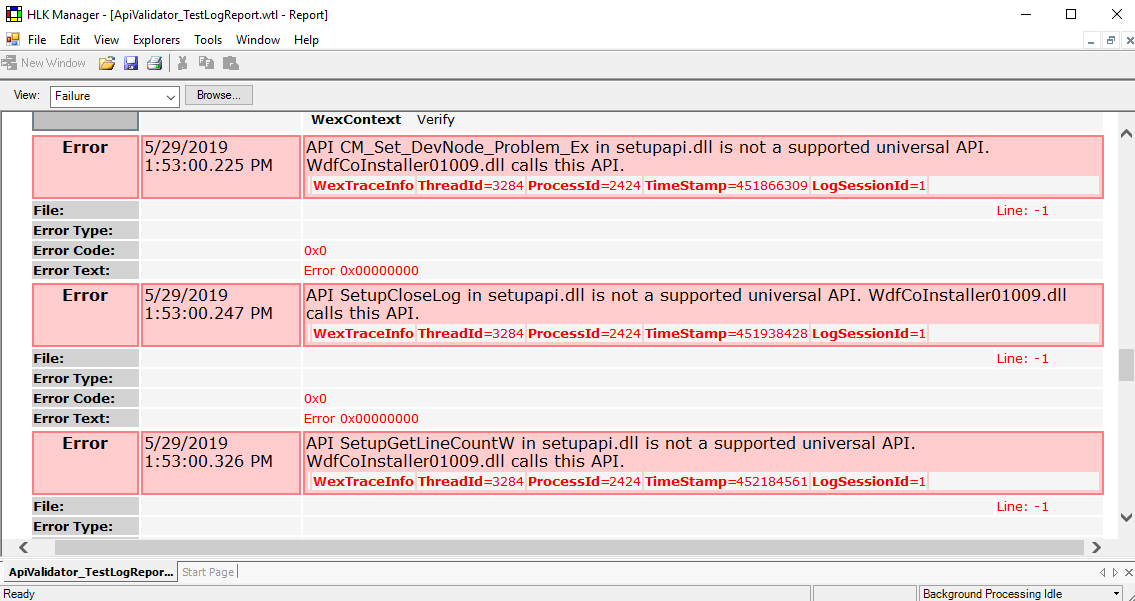Click the Verify value next to WexContext

coord(436,119)
